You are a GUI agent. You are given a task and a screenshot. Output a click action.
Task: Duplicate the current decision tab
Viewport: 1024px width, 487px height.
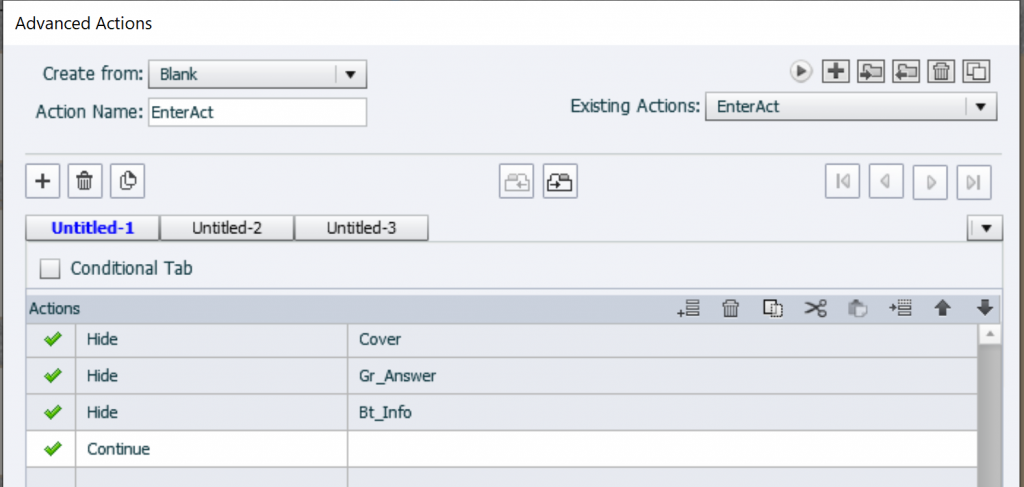[128, 181]
